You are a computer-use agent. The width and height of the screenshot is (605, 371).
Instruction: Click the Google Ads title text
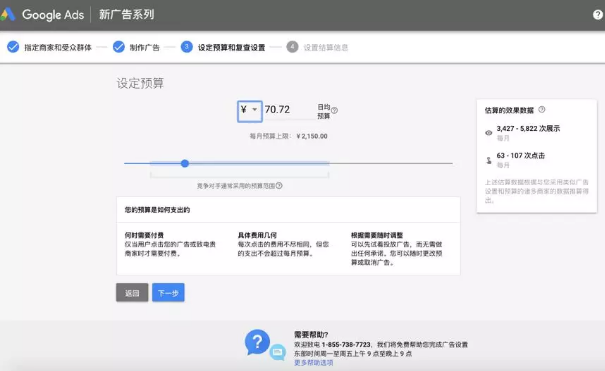tap(53, 15)
